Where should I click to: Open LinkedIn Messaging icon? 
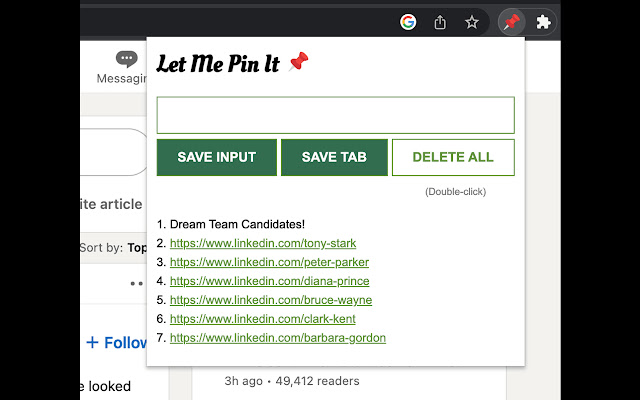click(x=125, y=60)
